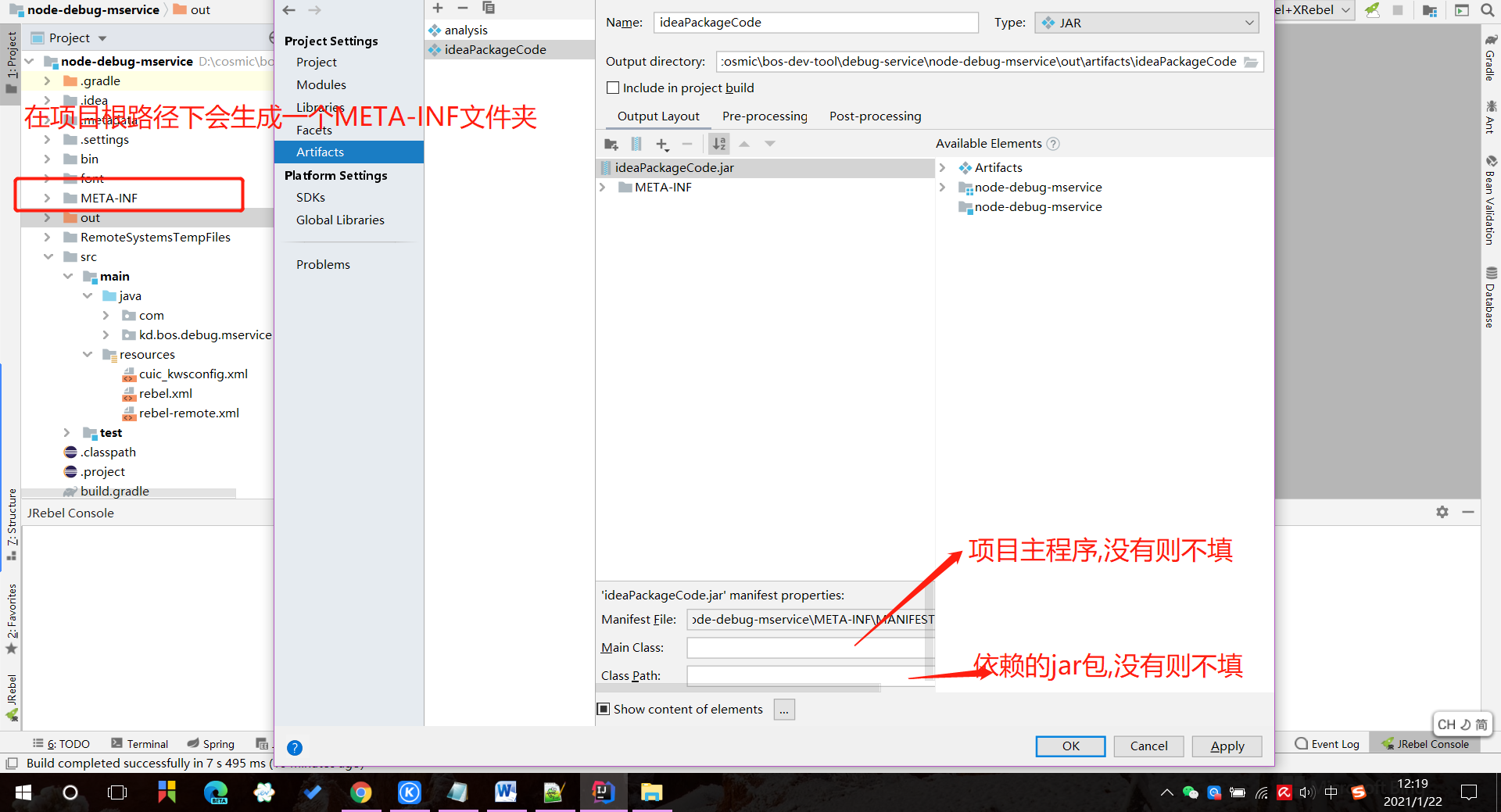Click the help icon beside Available Elements
This screenshot has height=812, width=1501.
(1053, 144)
